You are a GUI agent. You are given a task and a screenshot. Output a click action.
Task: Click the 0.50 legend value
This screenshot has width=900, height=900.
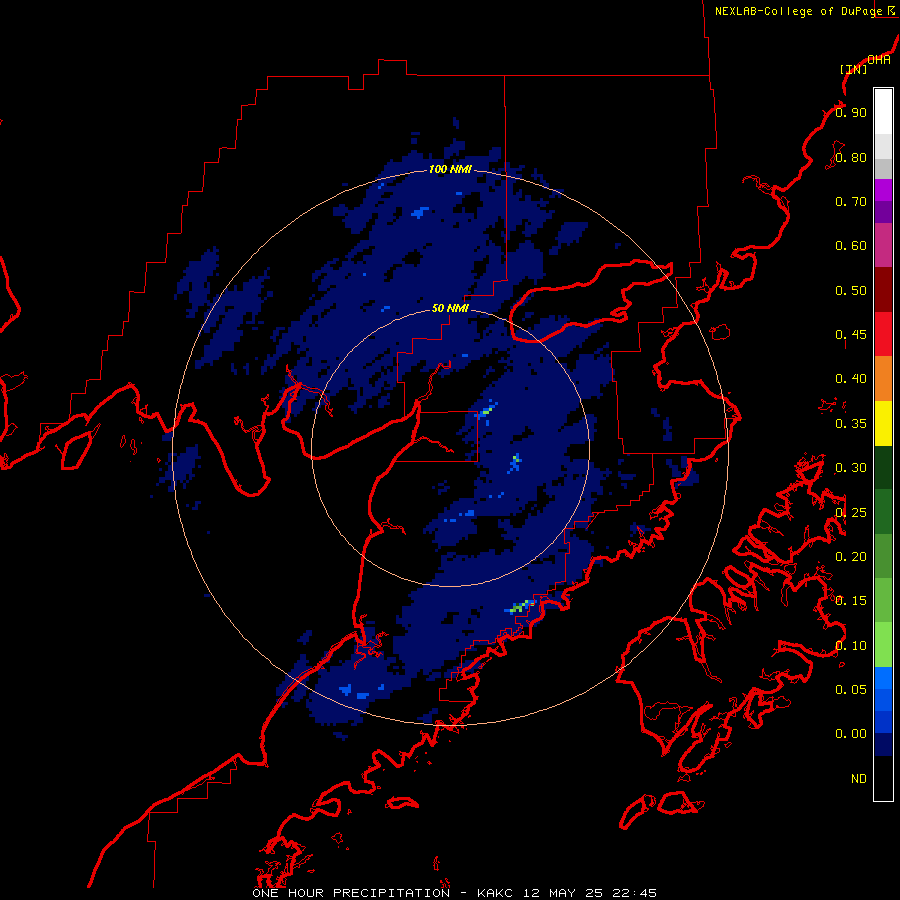click(x=851, y=290)
